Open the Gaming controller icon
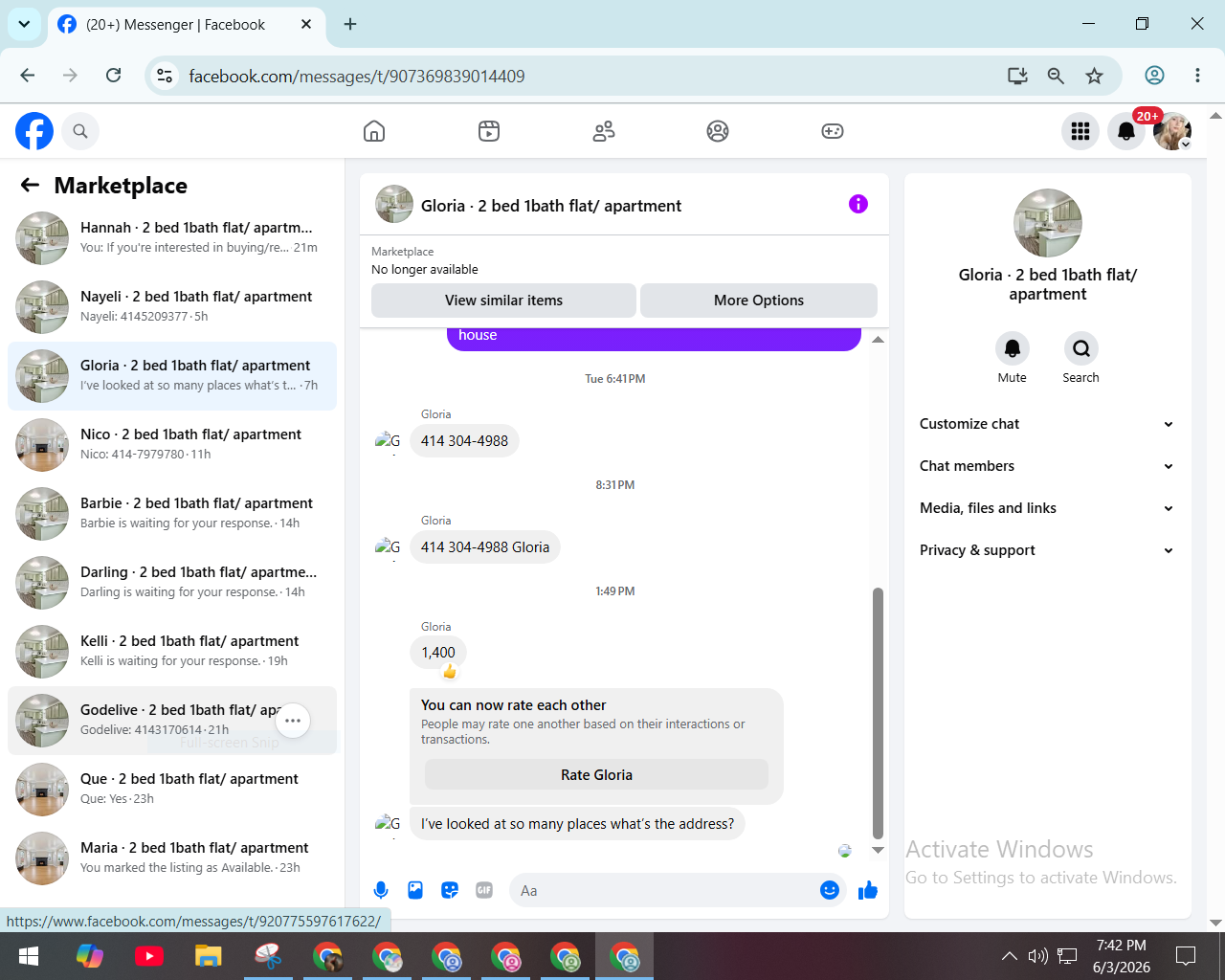The image size is (1225, 980). [x=833, y=131]
